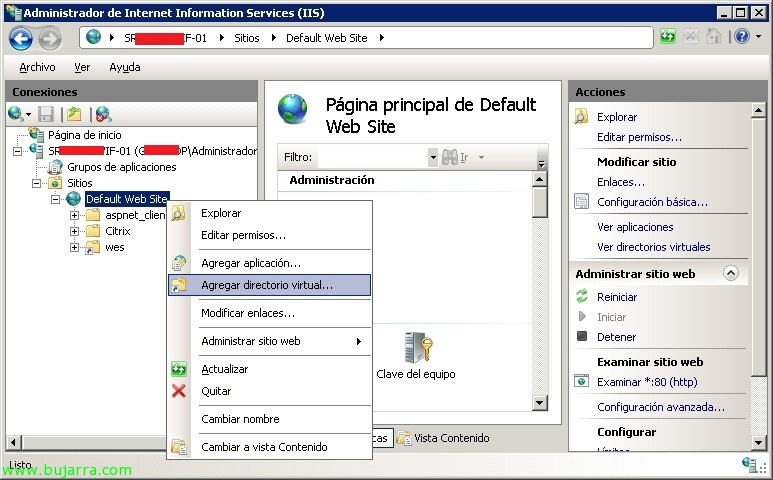
Task: Open the Ayuda menu
Action: pyautogui.click(x=125, y=67)
